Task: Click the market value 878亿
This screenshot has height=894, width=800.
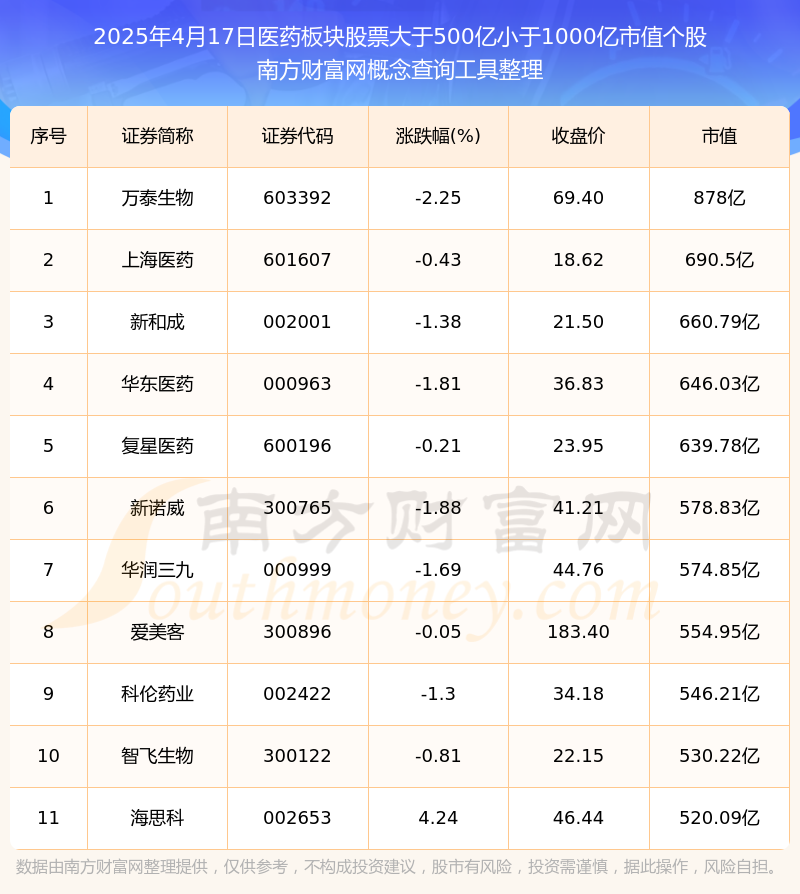Action: (720, 198)
